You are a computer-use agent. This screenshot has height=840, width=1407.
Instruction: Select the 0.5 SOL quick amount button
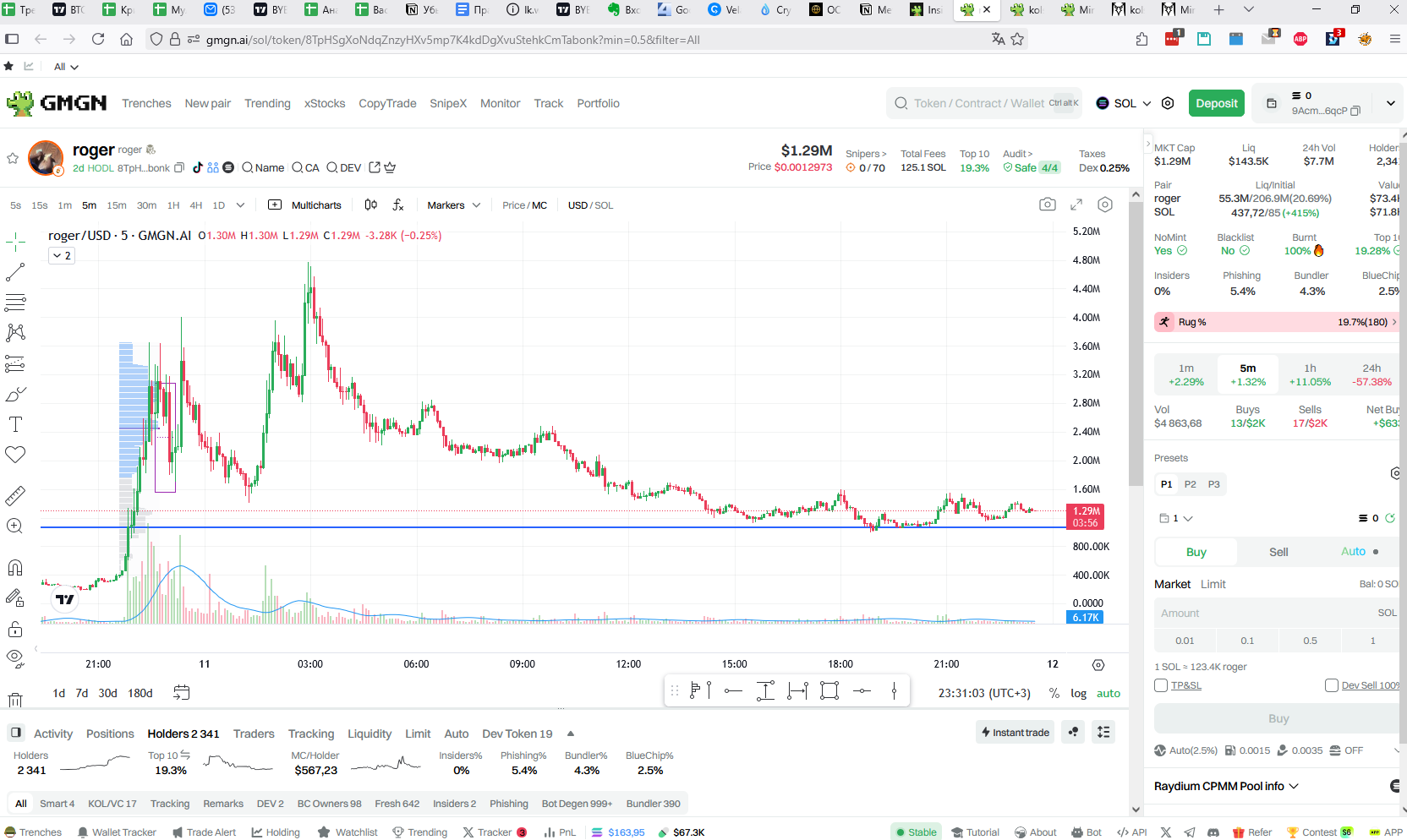point(1310,641)
